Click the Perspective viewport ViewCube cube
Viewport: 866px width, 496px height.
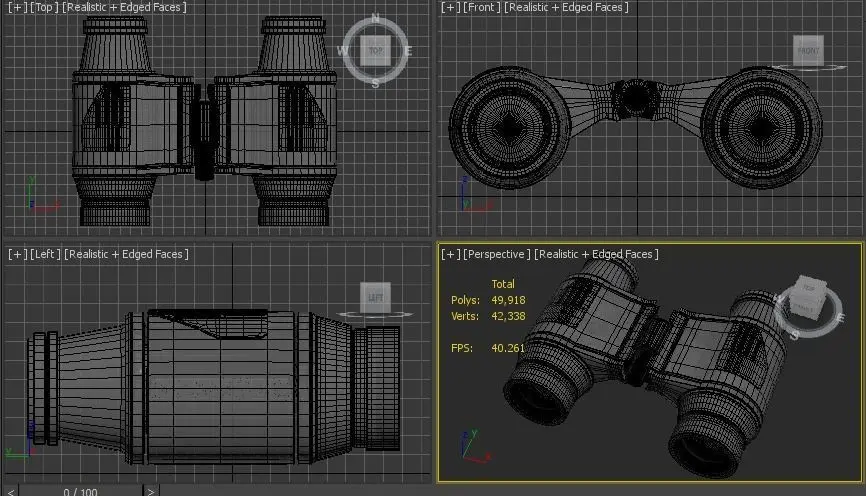click(807, 298)
